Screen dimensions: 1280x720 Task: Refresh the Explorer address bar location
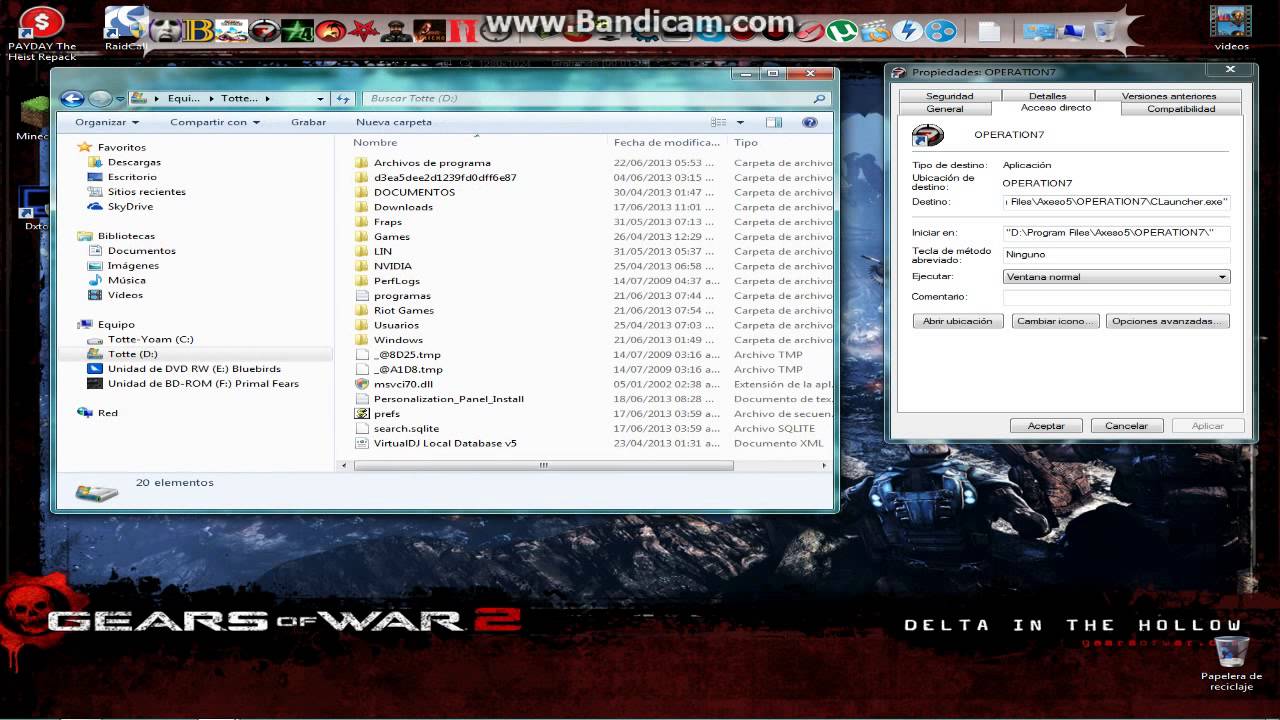(x=343, y=98)
